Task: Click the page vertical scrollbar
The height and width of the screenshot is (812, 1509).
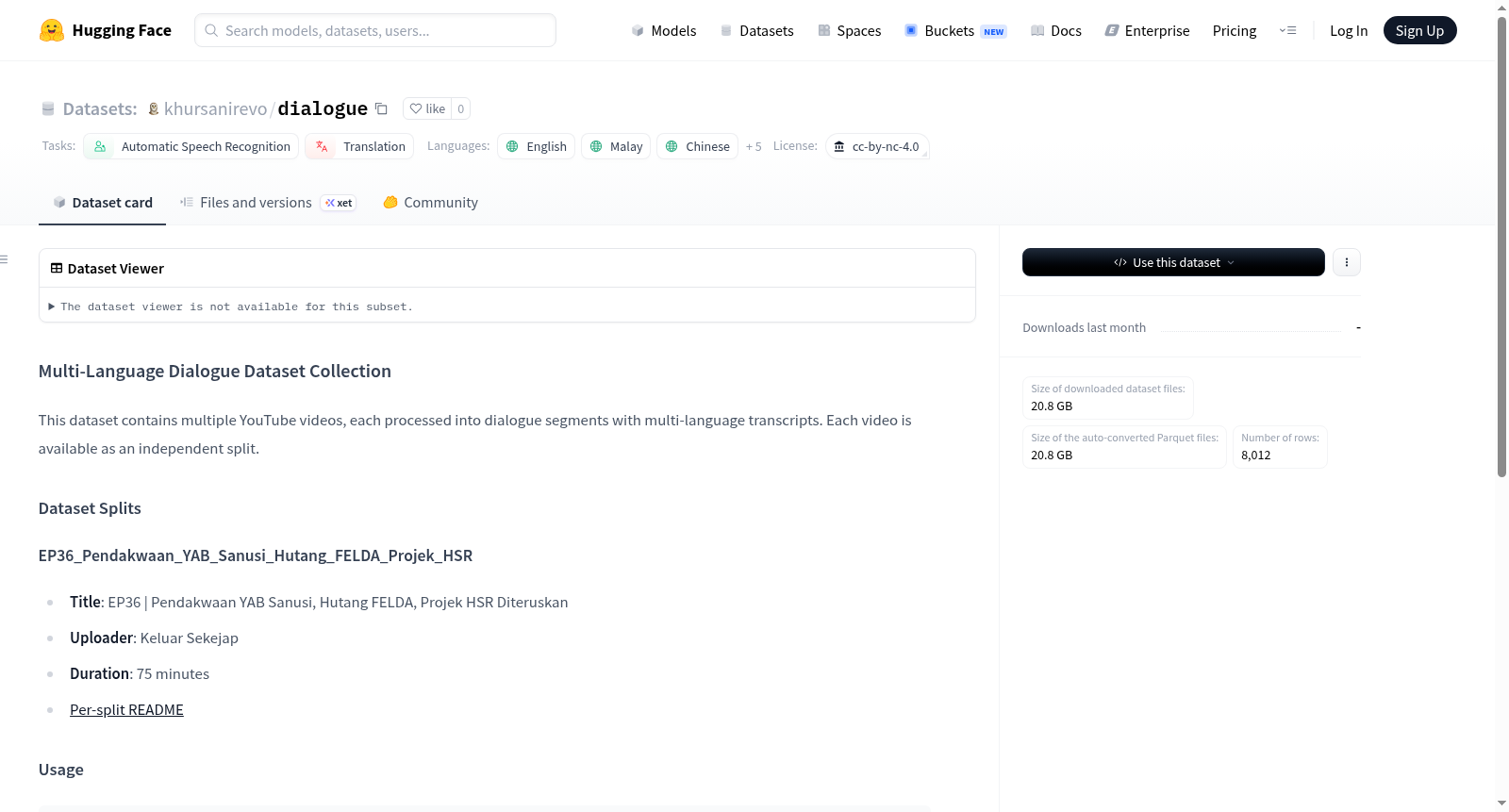Action: 1501,245
